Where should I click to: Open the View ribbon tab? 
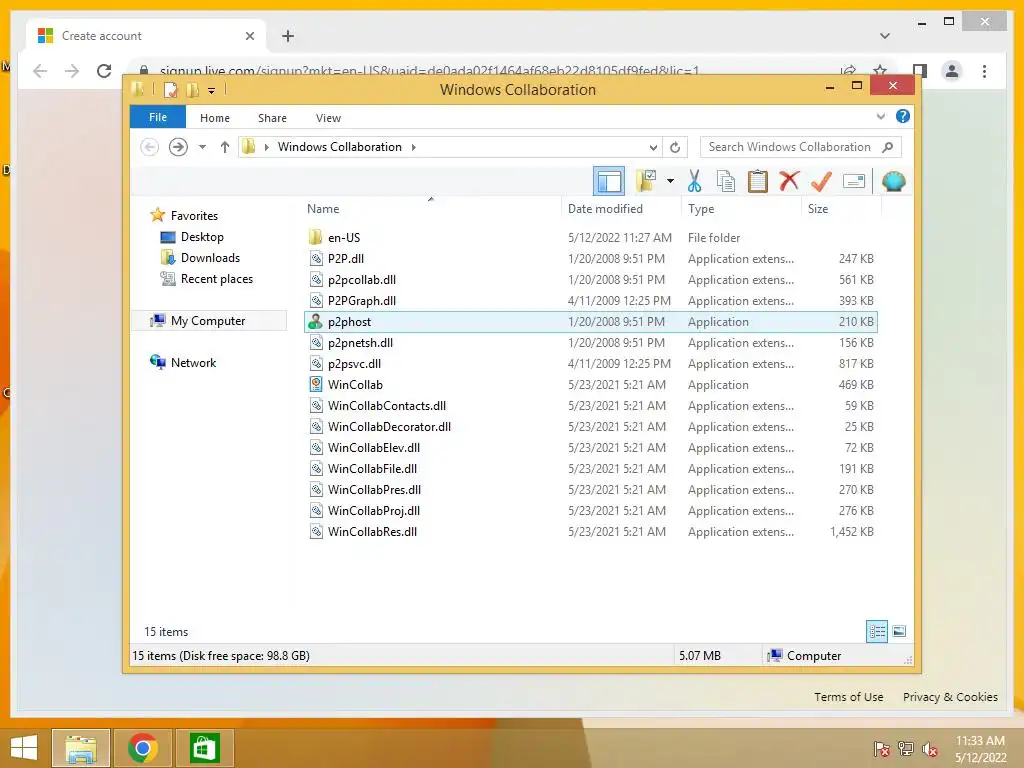tap(328, 118)
